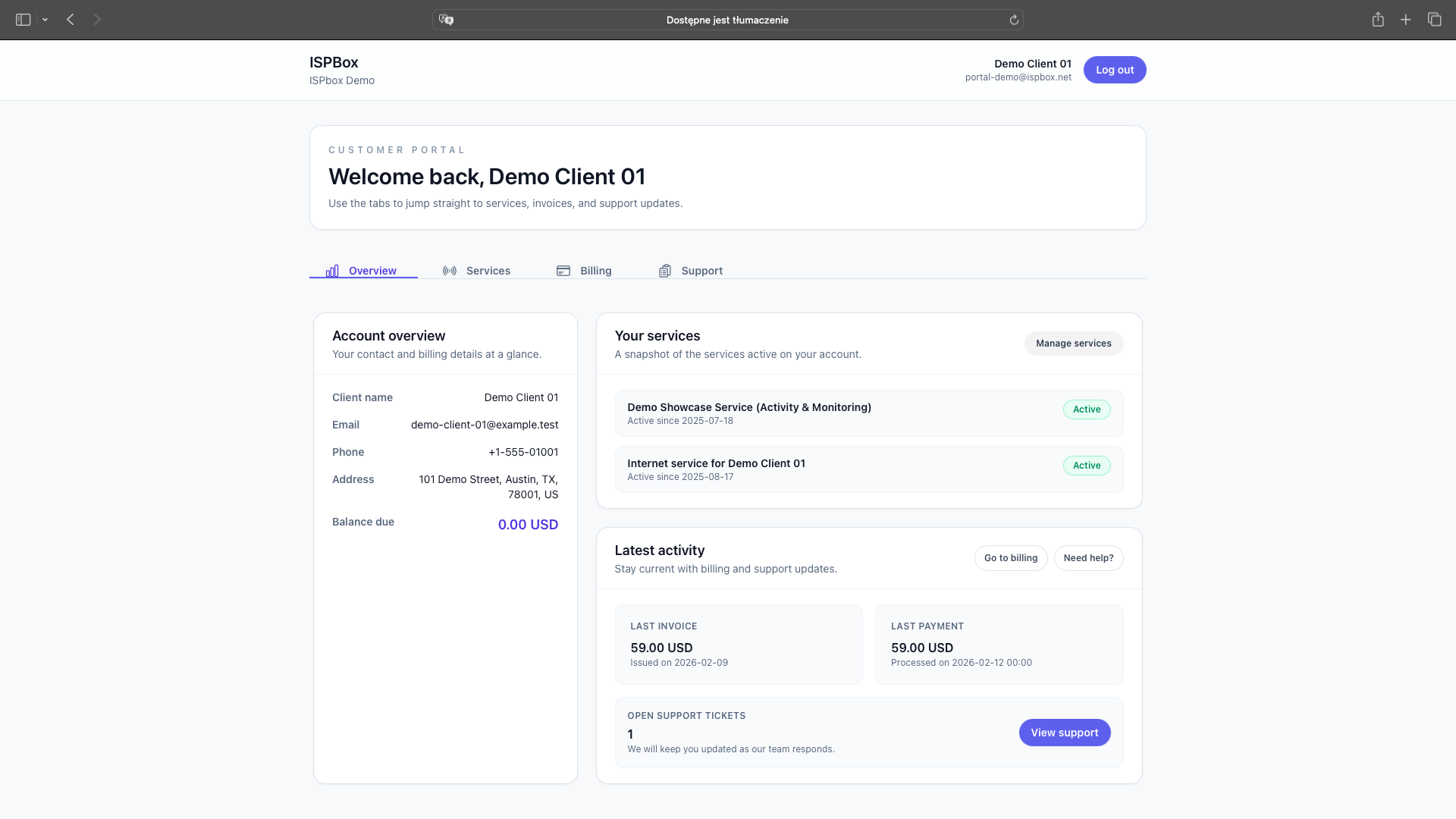Select the Overview tab chart icon
Viewport: 1456px width, 819px height.
click(332, 270)
